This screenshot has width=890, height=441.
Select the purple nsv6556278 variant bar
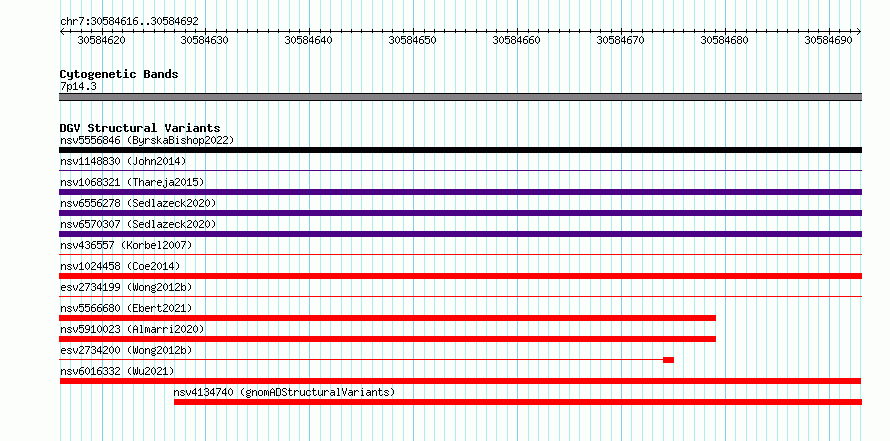coord(460,213)
